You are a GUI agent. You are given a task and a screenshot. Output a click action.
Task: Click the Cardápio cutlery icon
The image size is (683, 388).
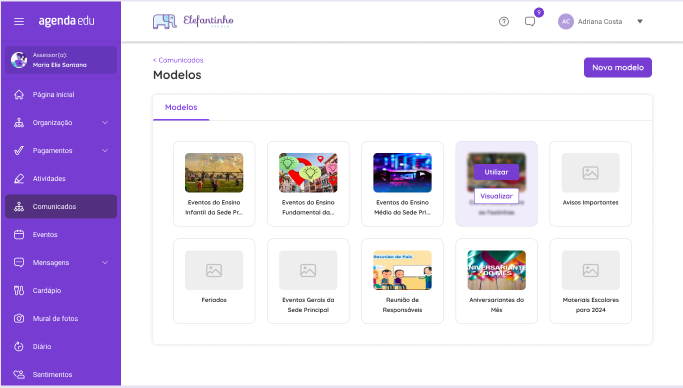(x=19, y=290)
